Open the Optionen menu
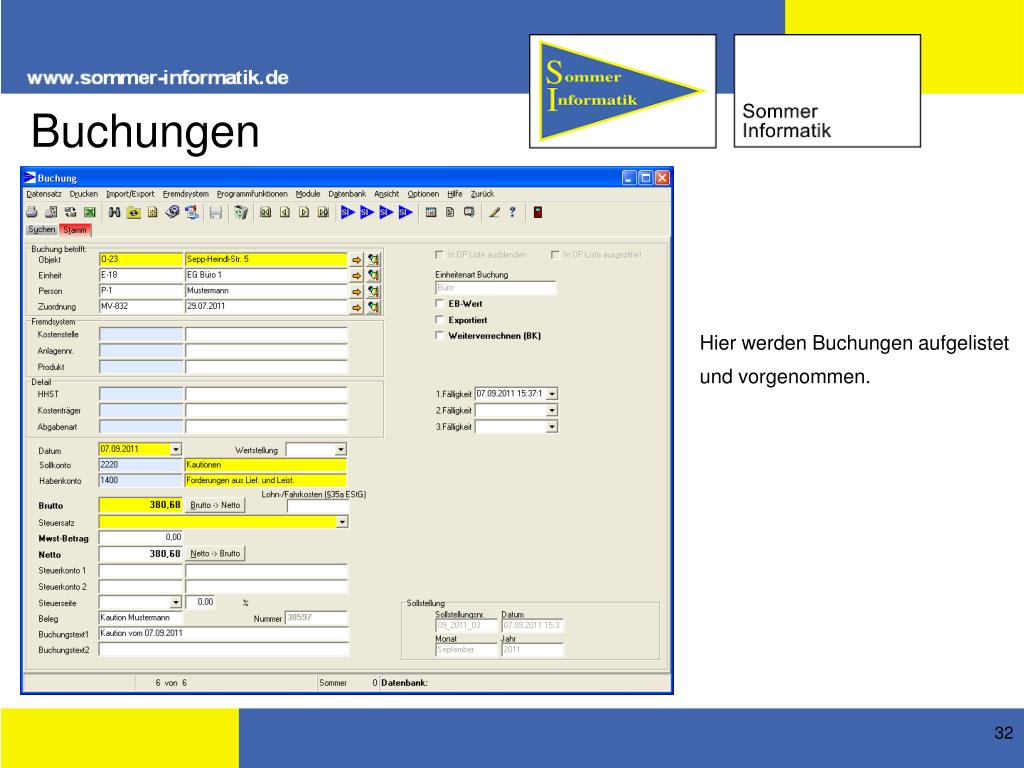This screenshot has width=1024, height=768. tap(423, 194)
